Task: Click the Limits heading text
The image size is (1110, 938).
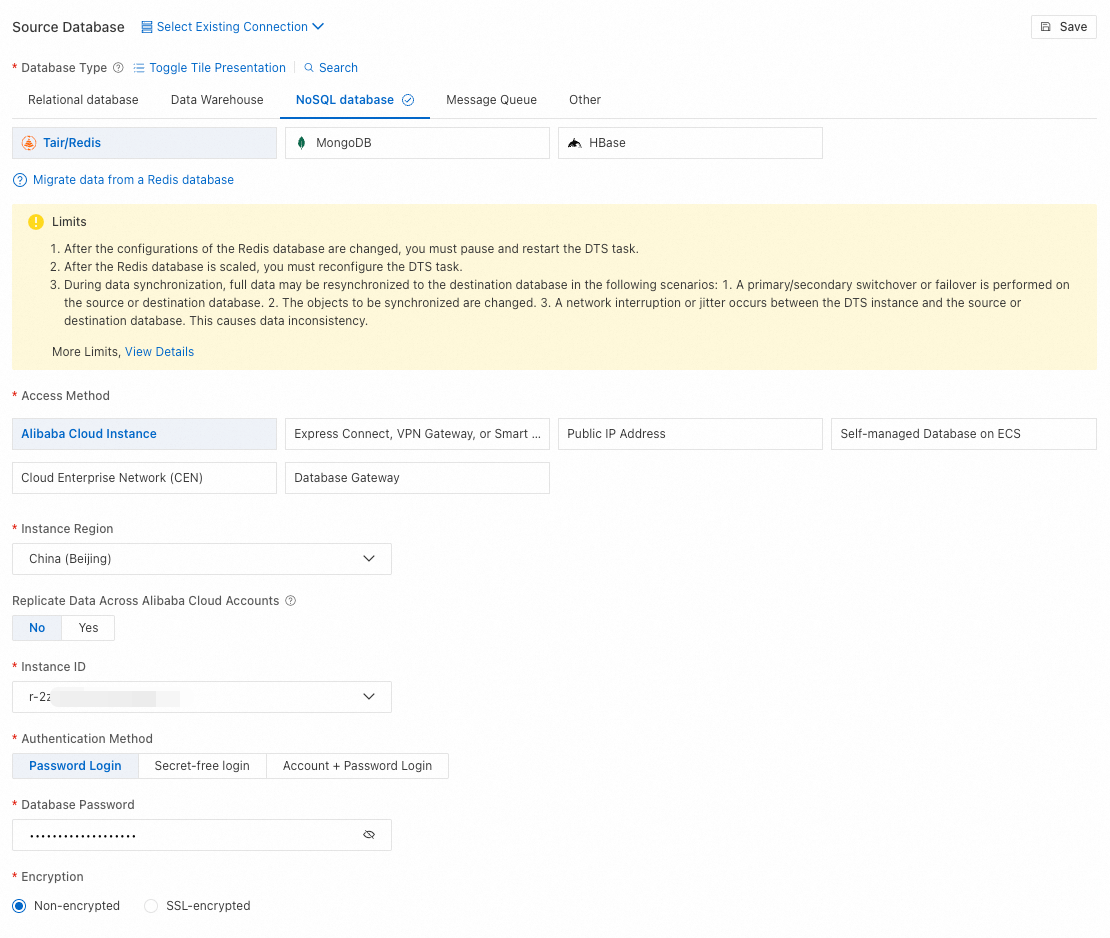Action: click(69, 222)
